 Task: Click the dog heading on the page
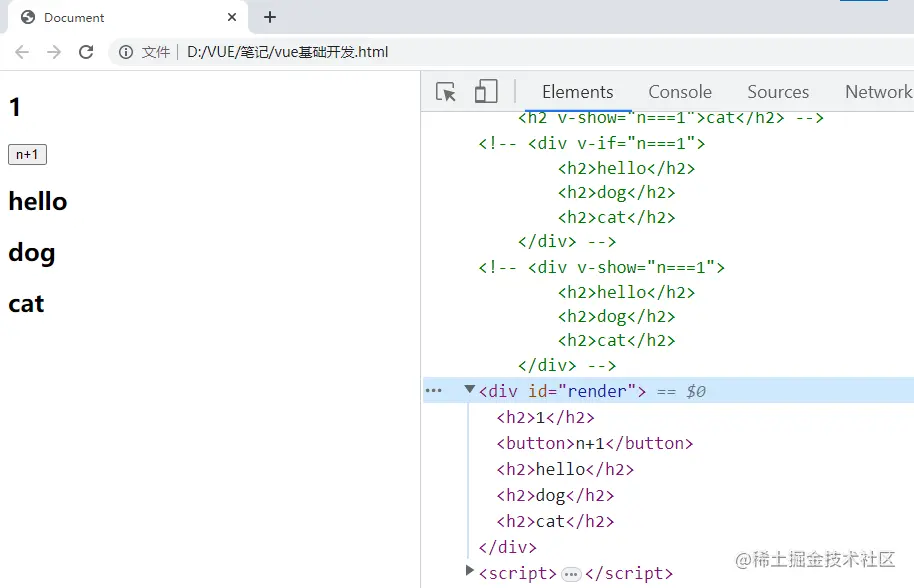(31, 252)
